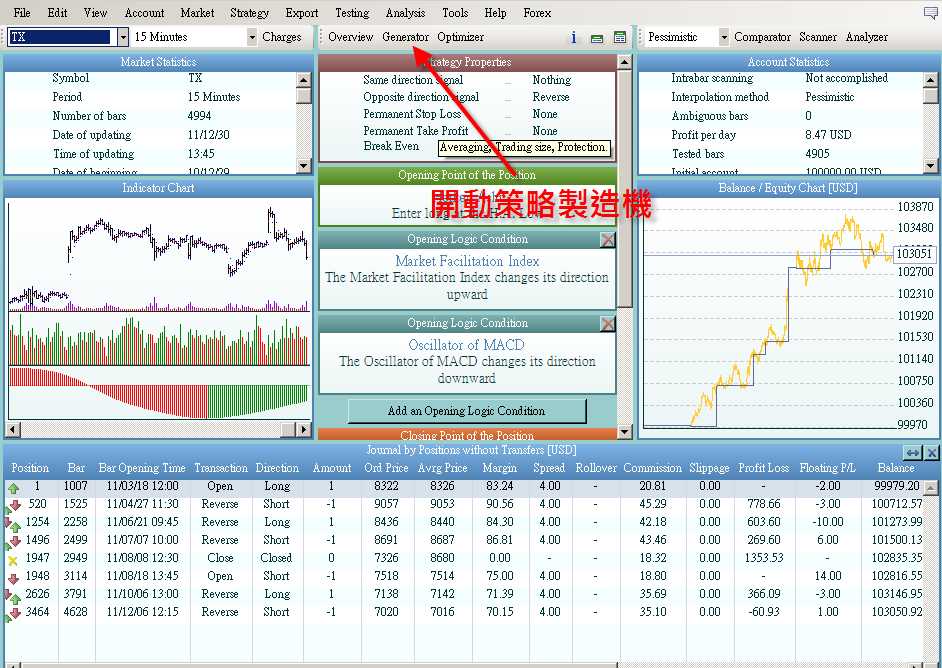Click the Closing Point of the Position header

click(x=467, y=434)
